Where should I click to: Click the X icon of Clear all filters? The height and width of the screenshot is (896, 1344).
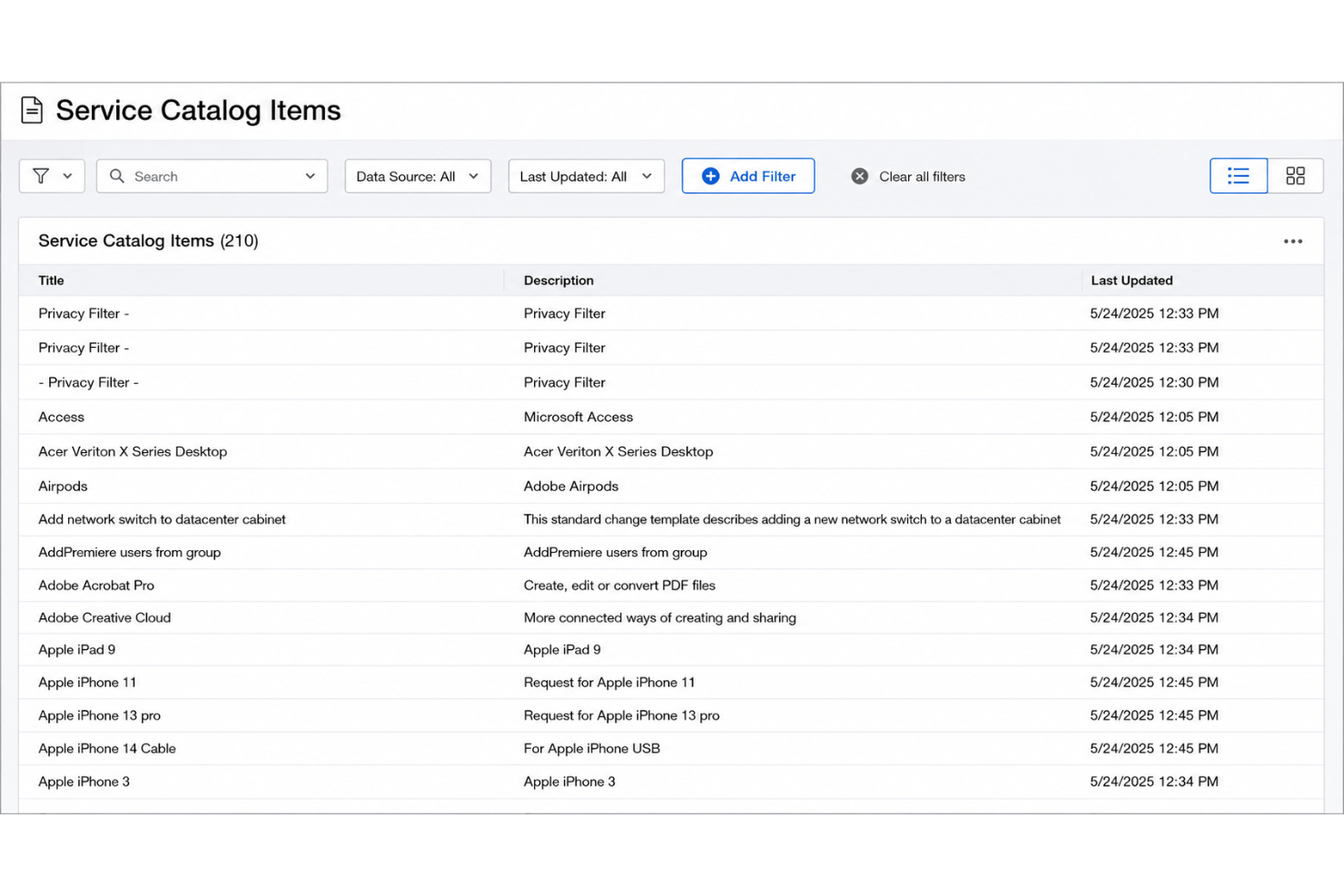point(859,176)
